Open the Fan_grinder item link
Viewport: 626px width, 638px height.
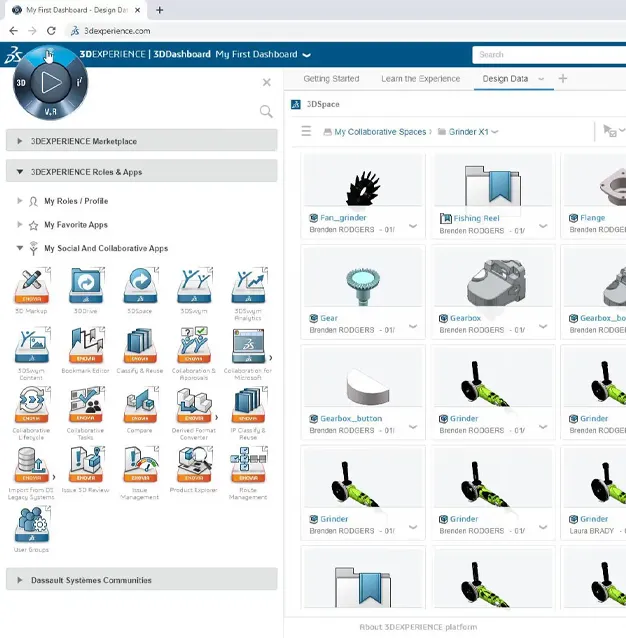click(x=343, y=218)
